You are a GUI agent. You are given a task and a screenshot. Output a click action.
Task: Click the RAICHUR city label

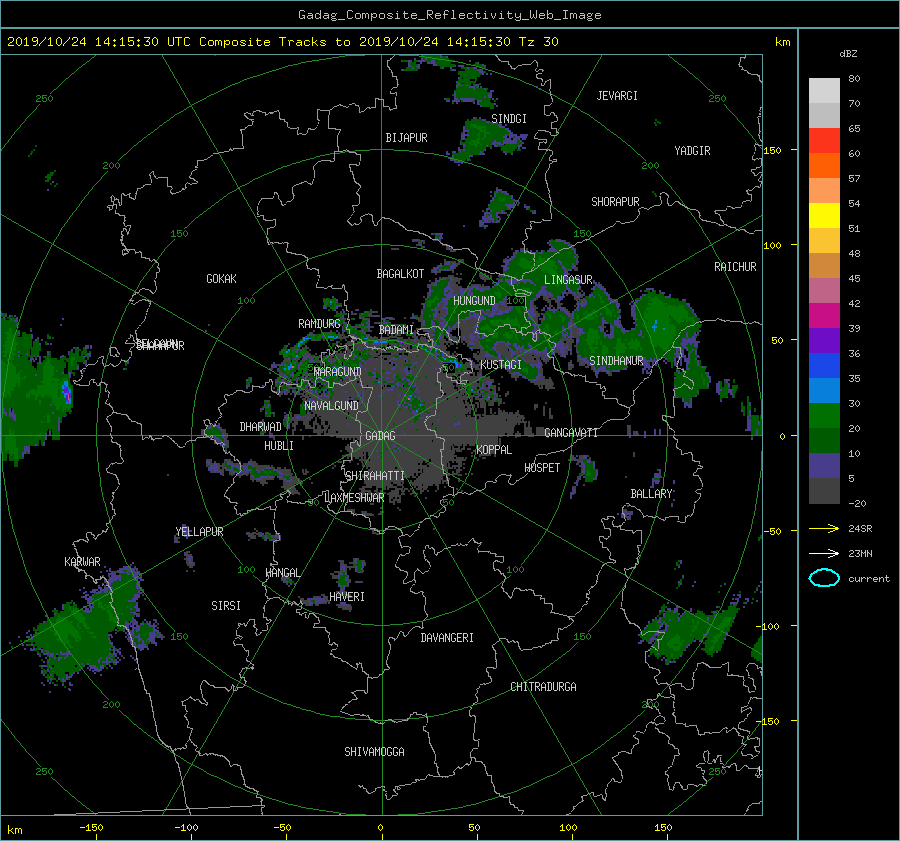click(735, 267)
